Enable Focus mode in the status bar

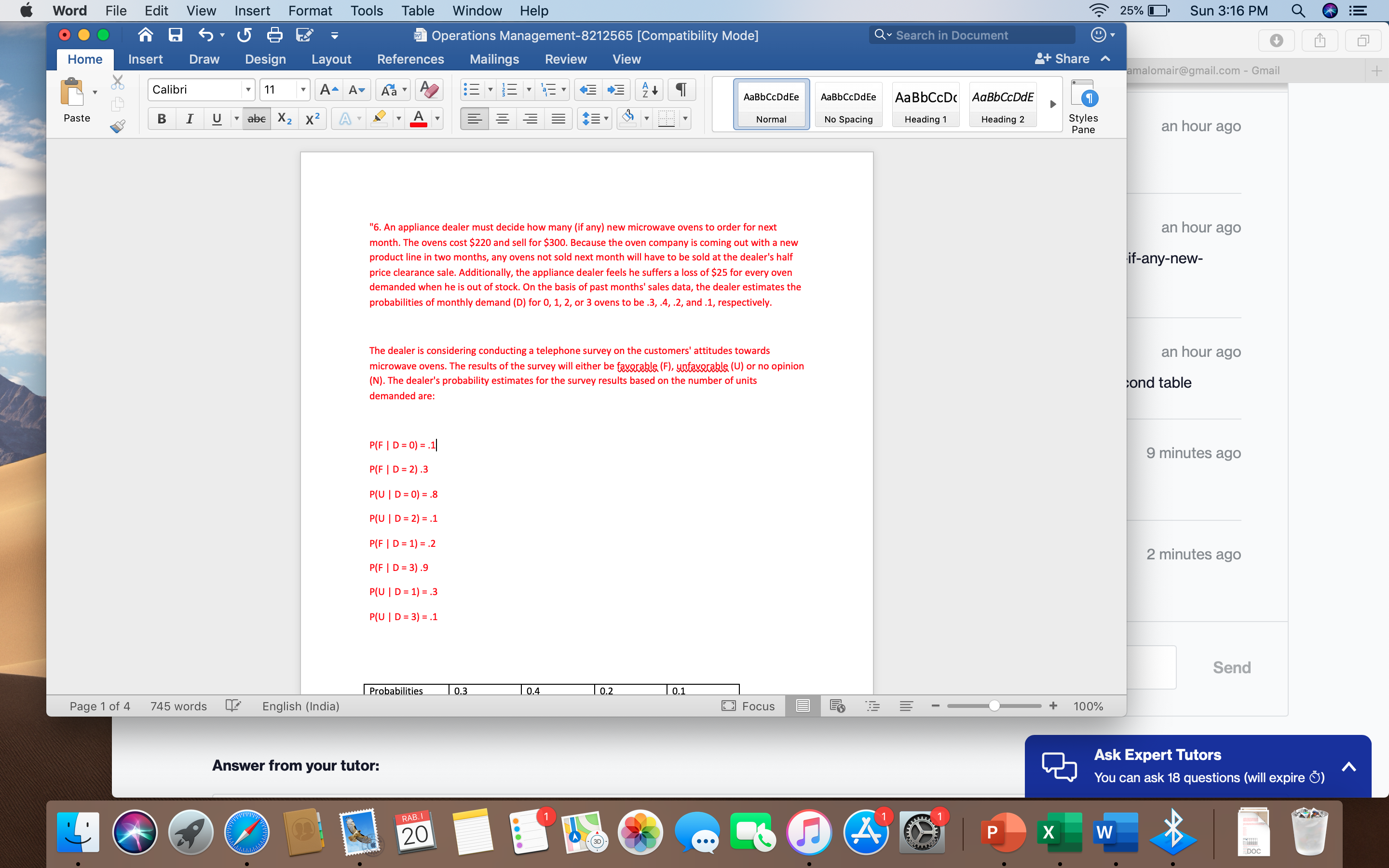pyautogui.click(x=748, y=706)
